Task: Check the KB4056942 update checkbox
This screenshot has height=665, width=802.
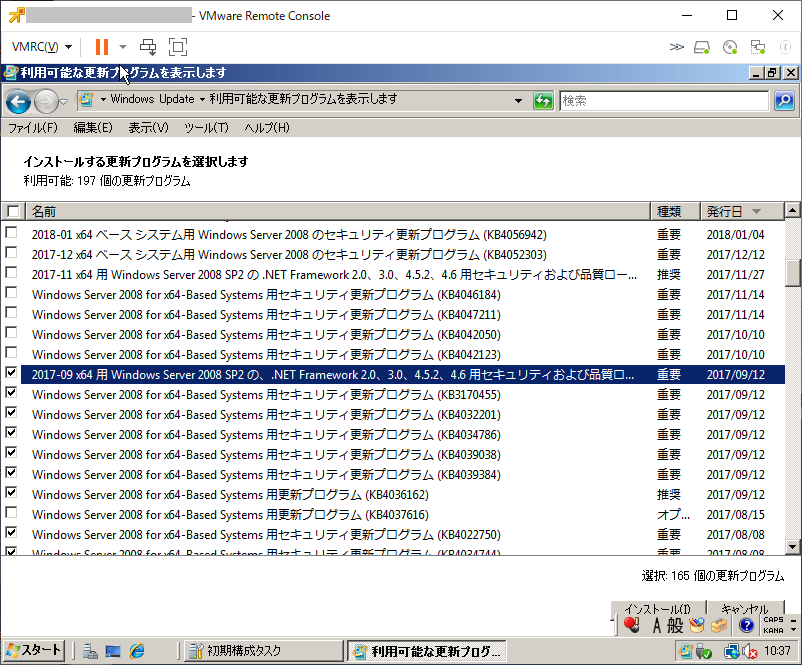Action: point(11,233)
